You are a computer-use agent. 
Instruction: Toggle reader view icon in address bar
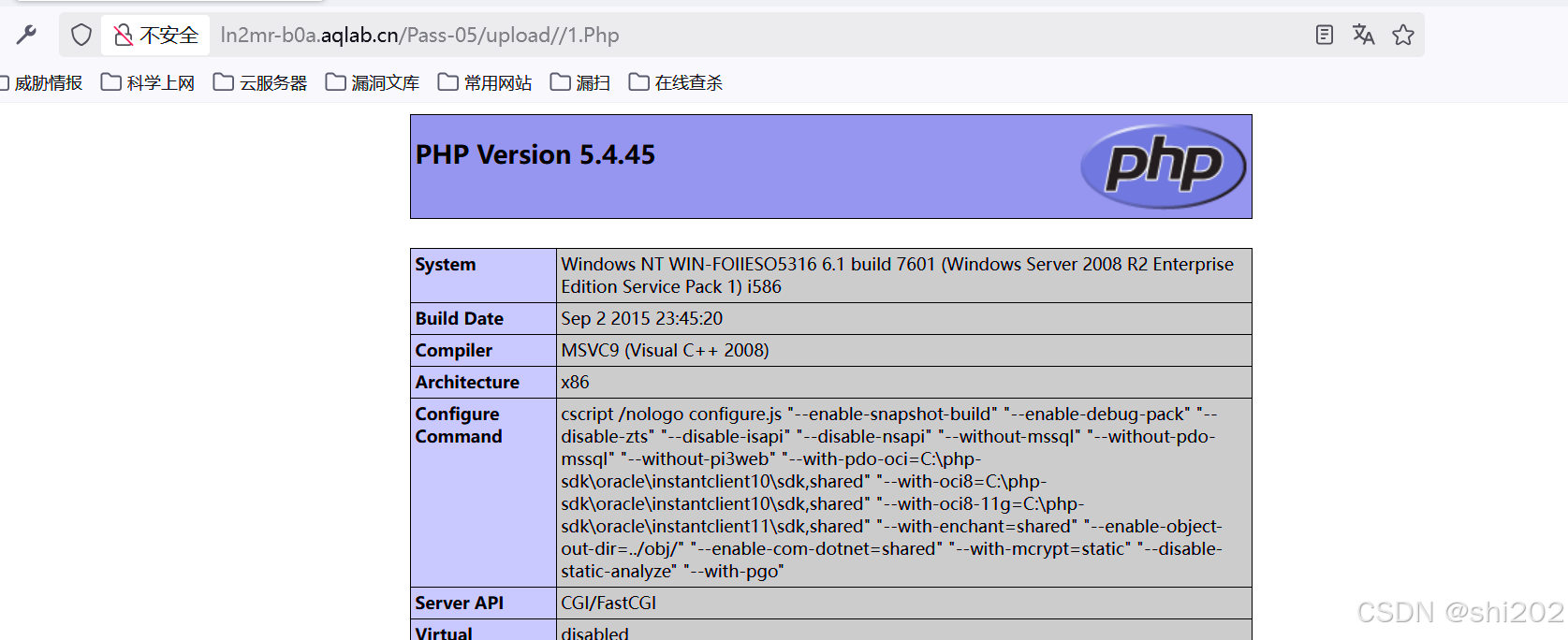(x=1324, y=36)
